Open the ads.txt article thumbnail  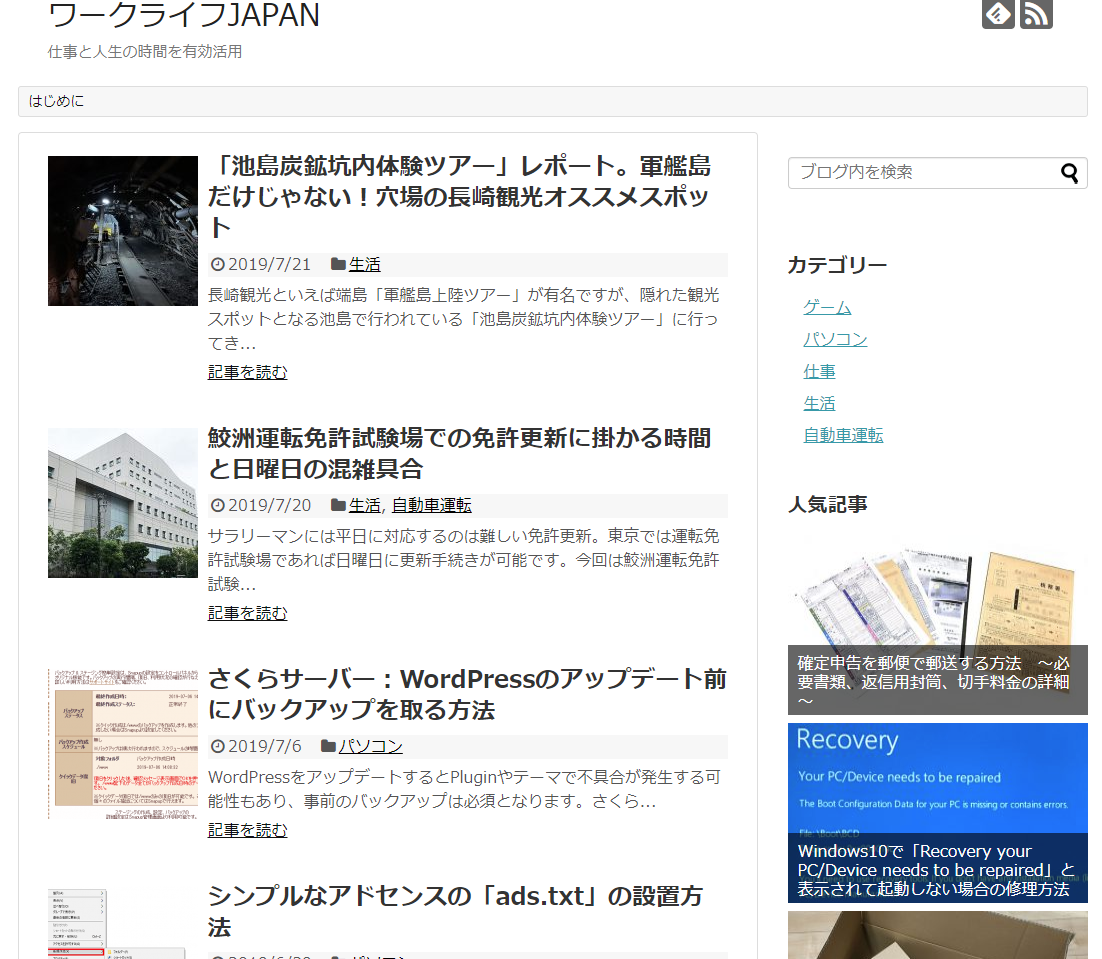click(x=123, y=922)
